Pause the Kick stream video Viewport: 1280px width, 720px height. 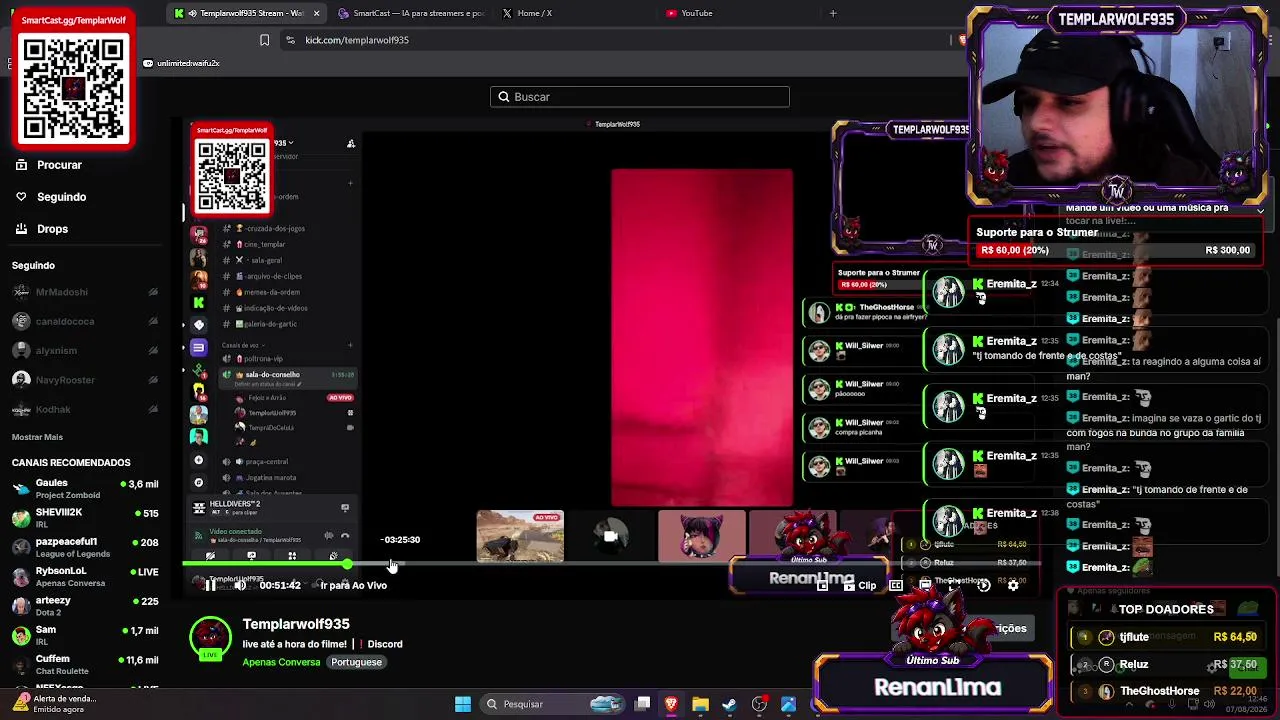click(209, 586)
